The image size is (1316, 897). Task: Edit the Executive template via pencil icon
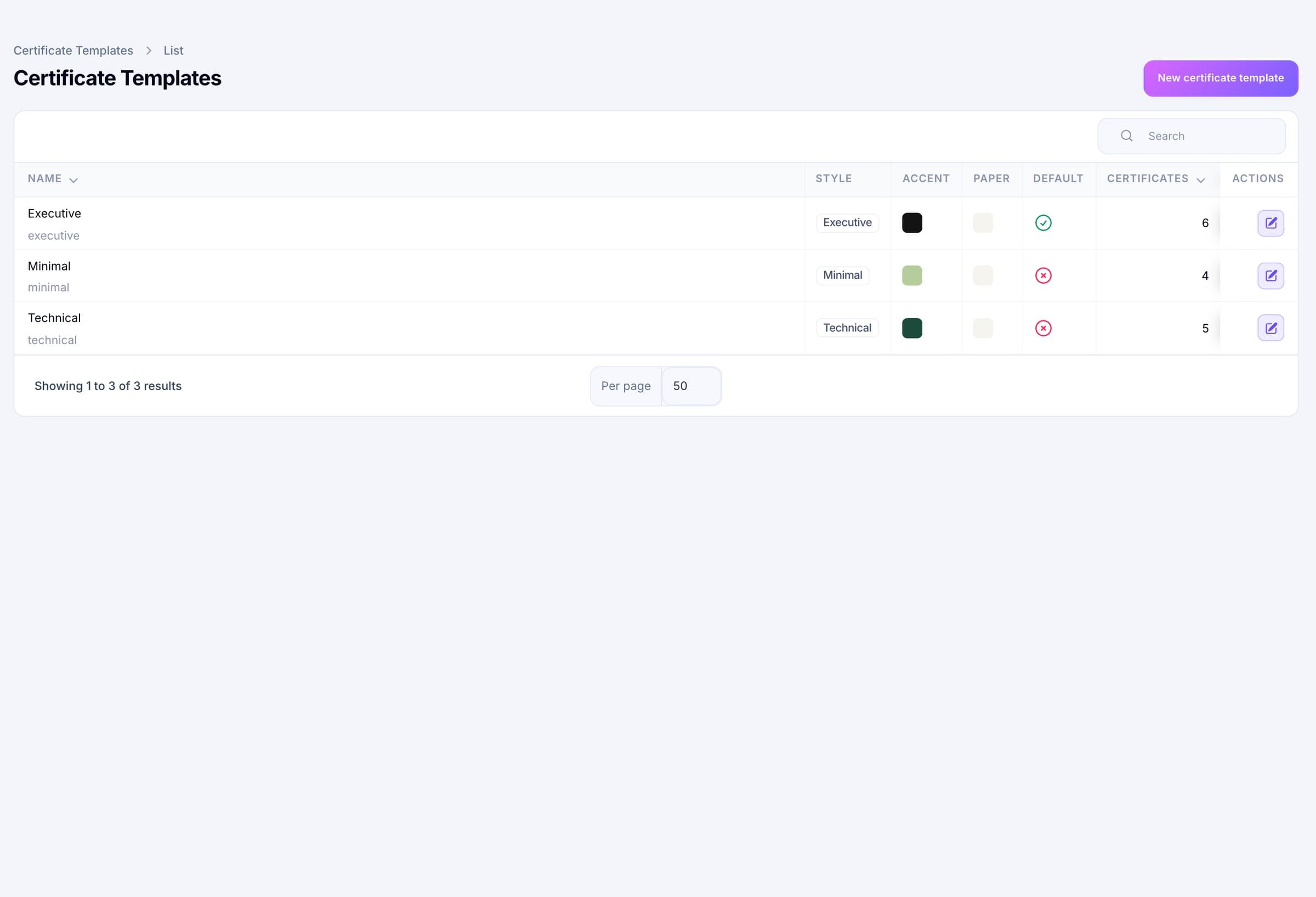1270,223
